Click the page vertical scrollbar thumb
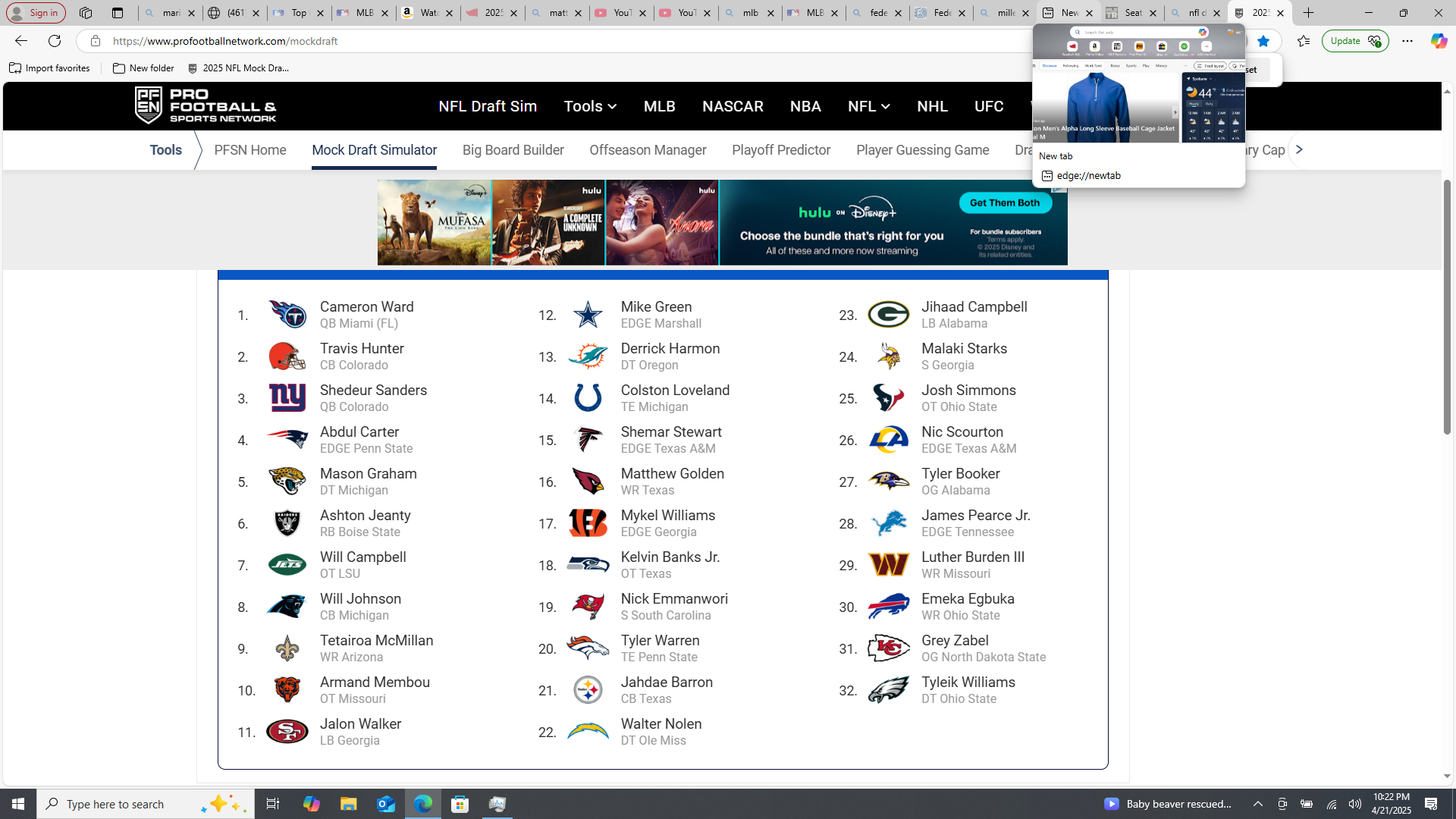This screenshot has width=1456, height=819. [1447, 306]
